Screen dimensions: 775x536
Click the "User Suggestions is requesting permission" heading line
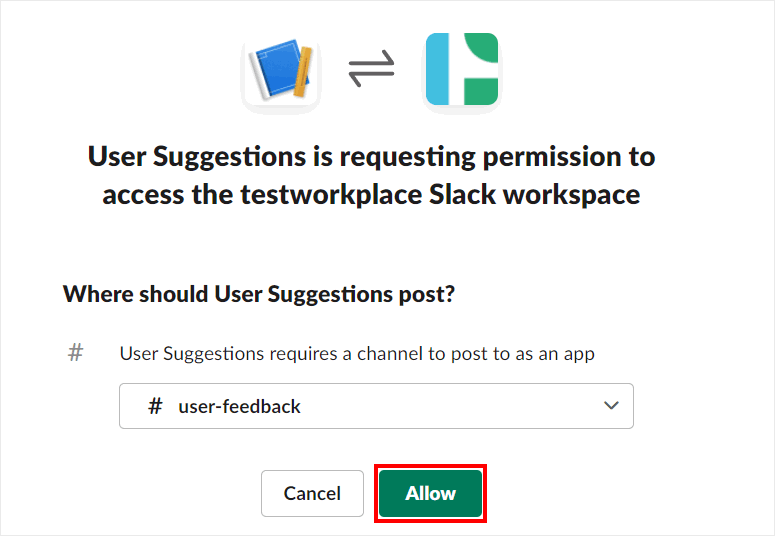click(x=371, y=157)
